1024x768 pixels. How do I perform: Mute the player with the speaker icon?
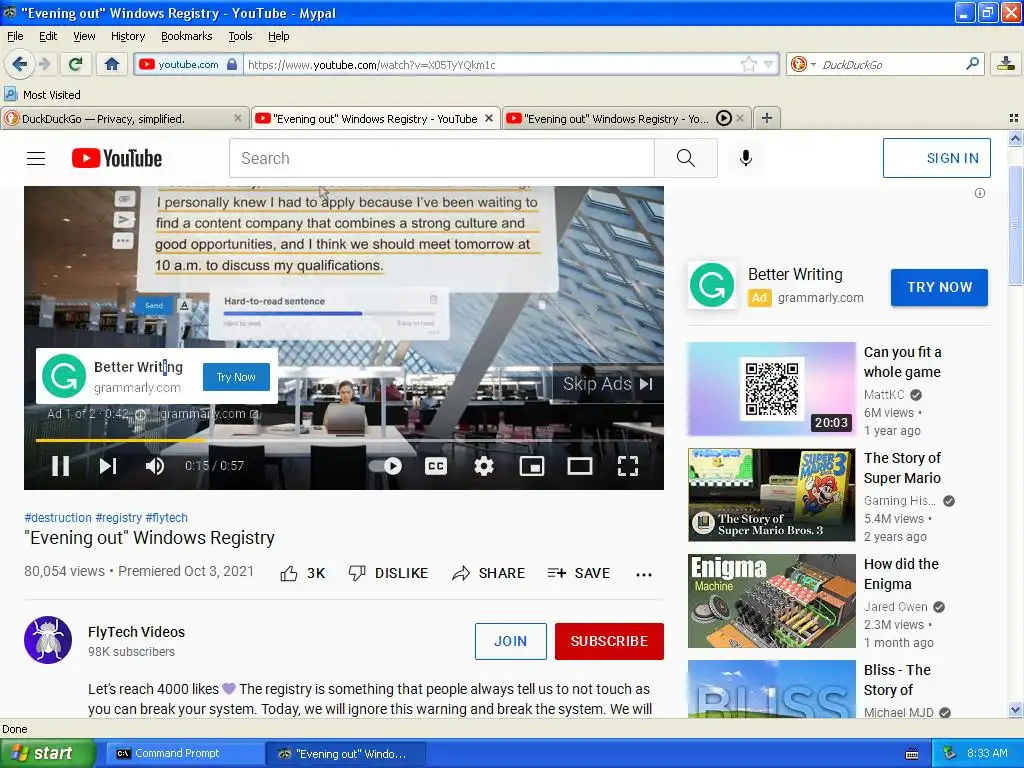(x=155, y=466)
